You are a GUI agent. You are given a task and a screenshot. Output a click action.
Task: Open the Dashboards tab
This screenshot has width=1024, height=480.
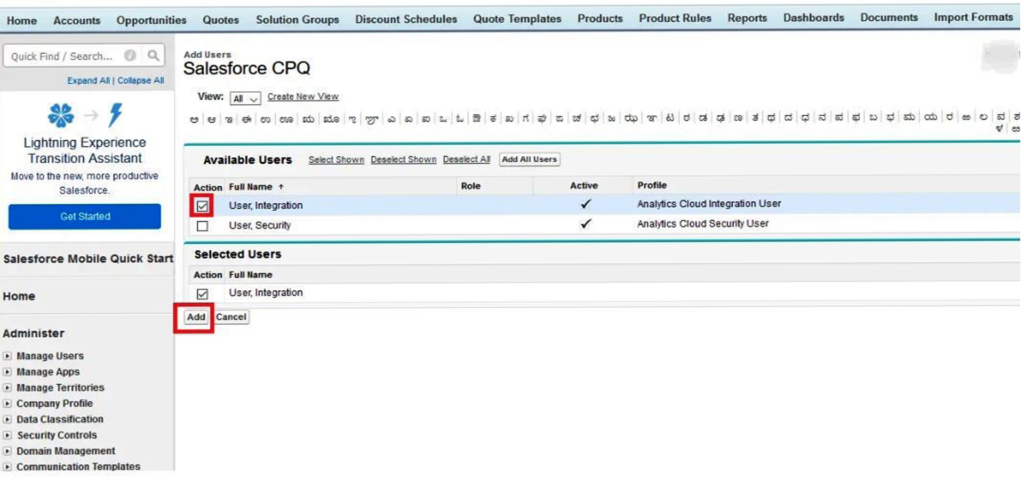[x=814, y=18]
